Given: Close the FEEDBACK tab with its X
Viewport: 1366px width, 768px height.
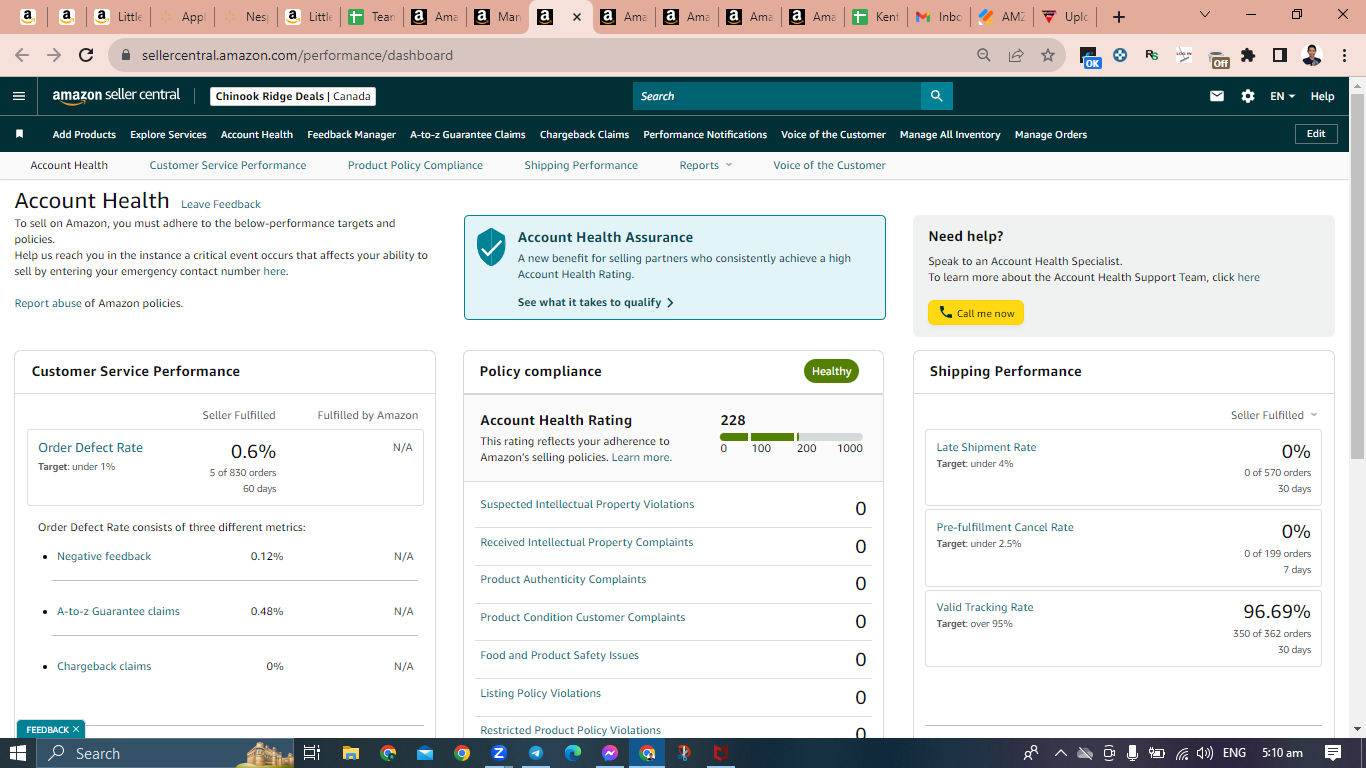Looking at the screenshot, I should (x=76, y=729).
